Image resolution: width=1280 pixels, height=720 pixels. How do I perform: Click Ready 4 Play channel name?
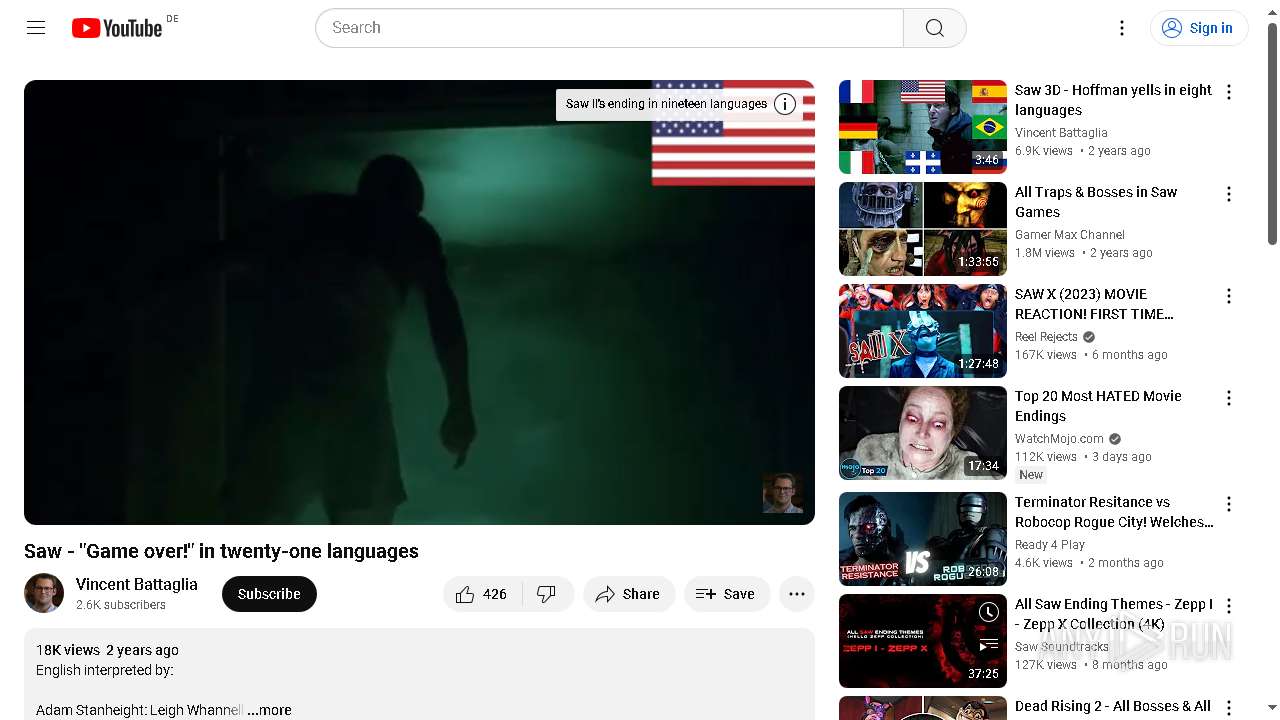pyautogui.click(x=1050, y=545)
